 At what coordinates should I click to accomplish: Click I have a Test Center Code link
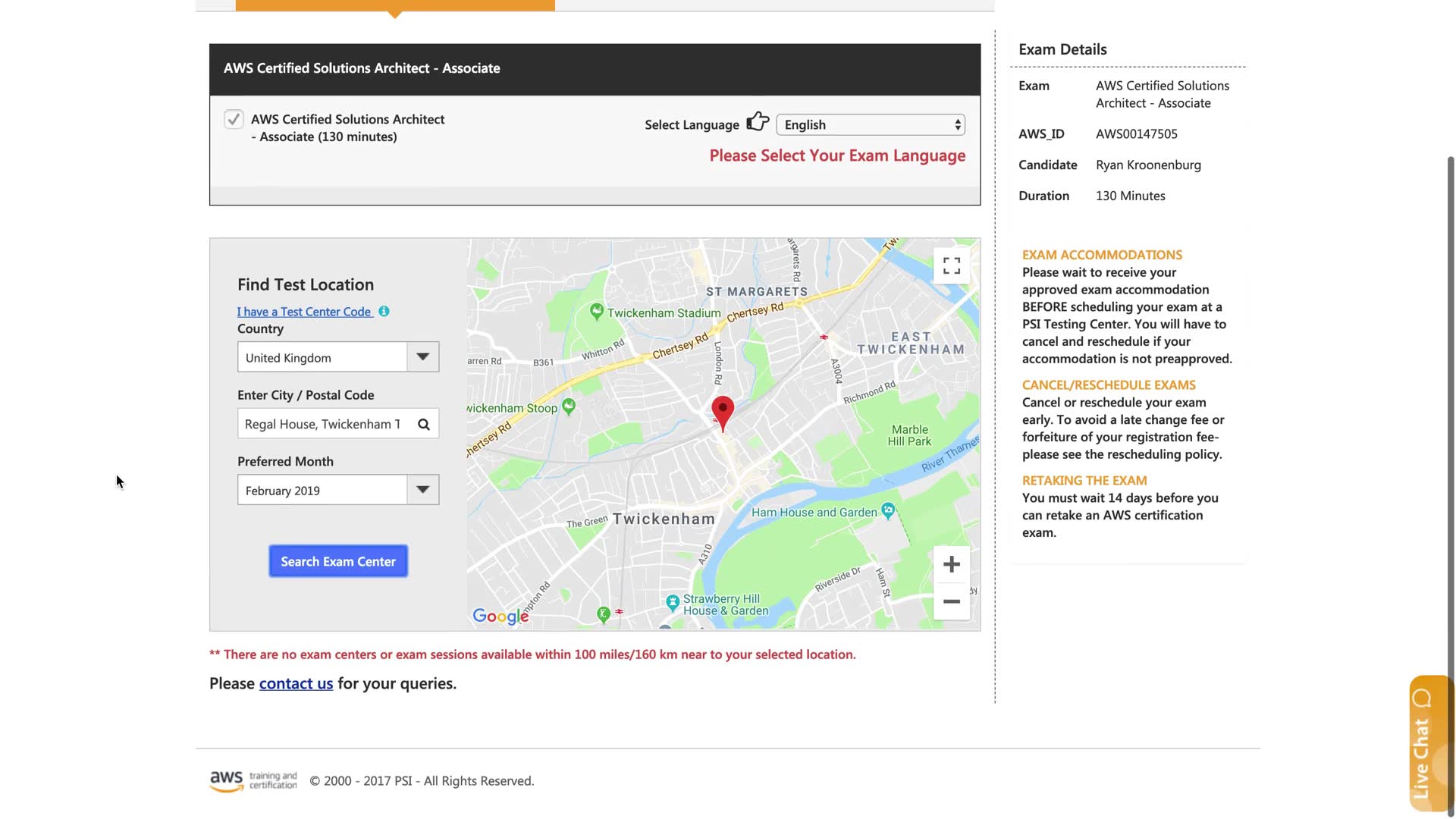[x=305, y=312]
